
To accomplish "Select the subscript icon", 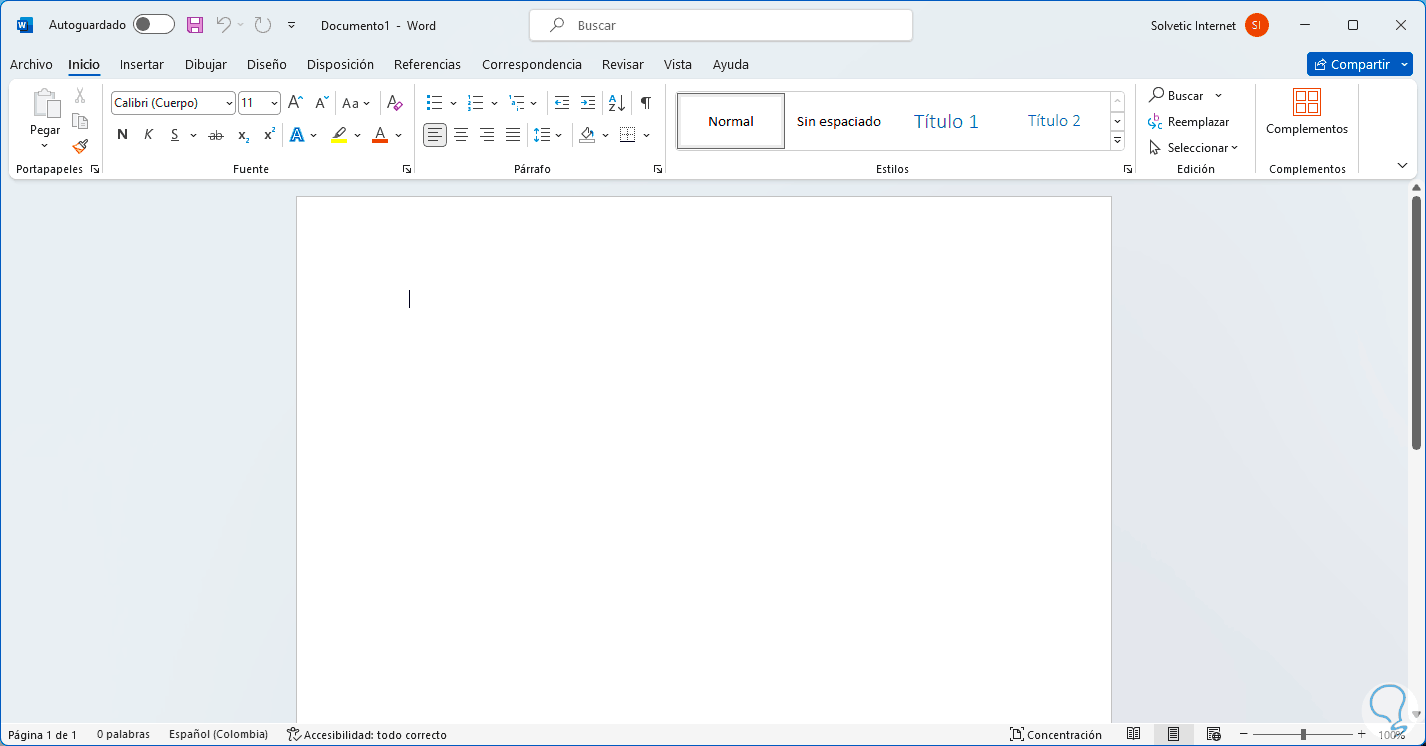I will (x=241, y=134).
